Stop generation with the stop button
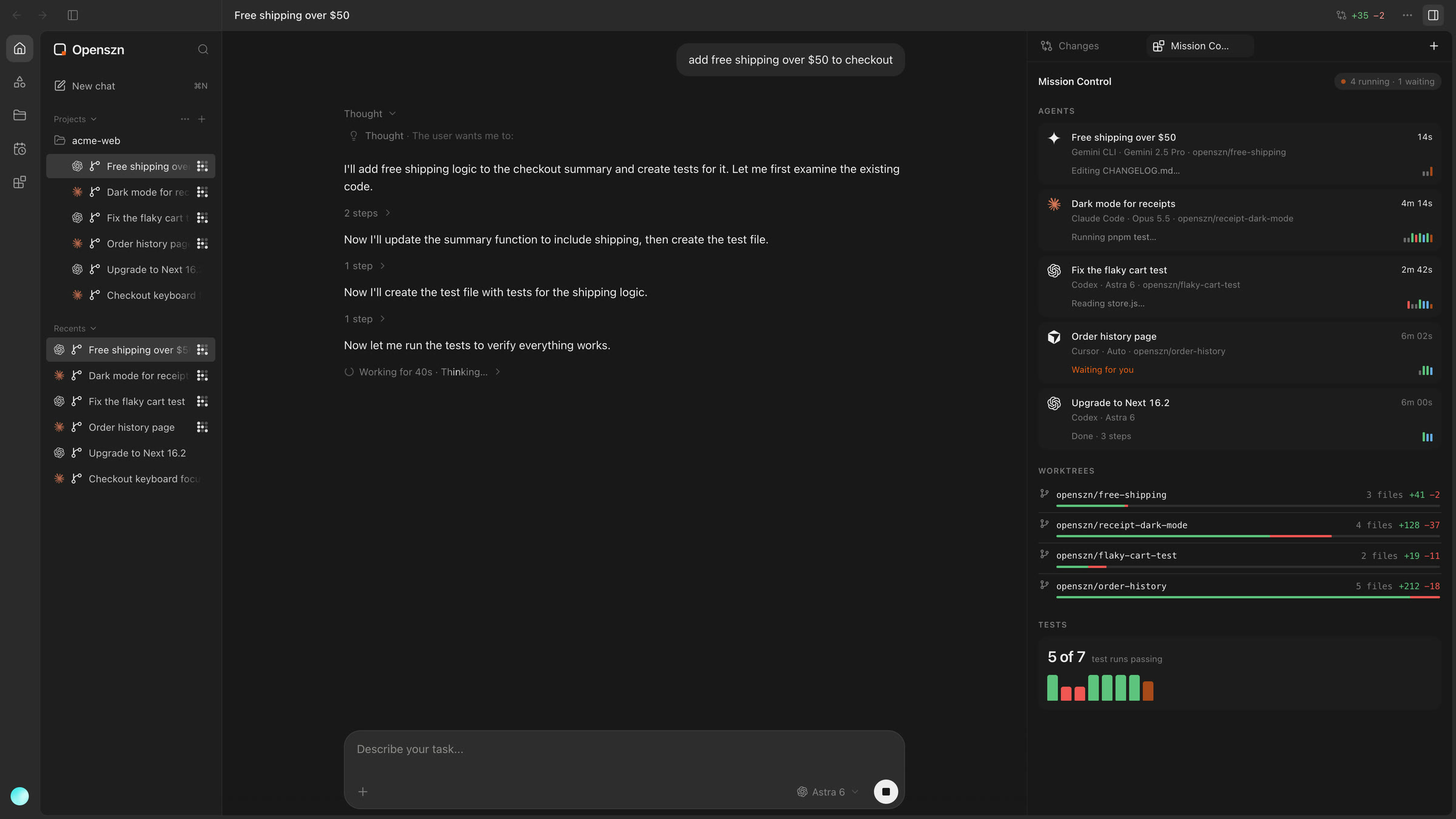The image size is (1456, 819). [x=886, y=792]
